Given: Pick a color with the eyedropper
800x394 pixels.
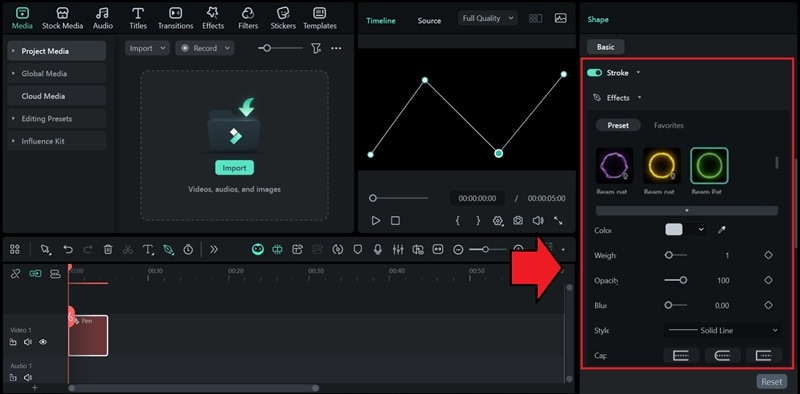Looking at the screenshot, I should 721,230.
